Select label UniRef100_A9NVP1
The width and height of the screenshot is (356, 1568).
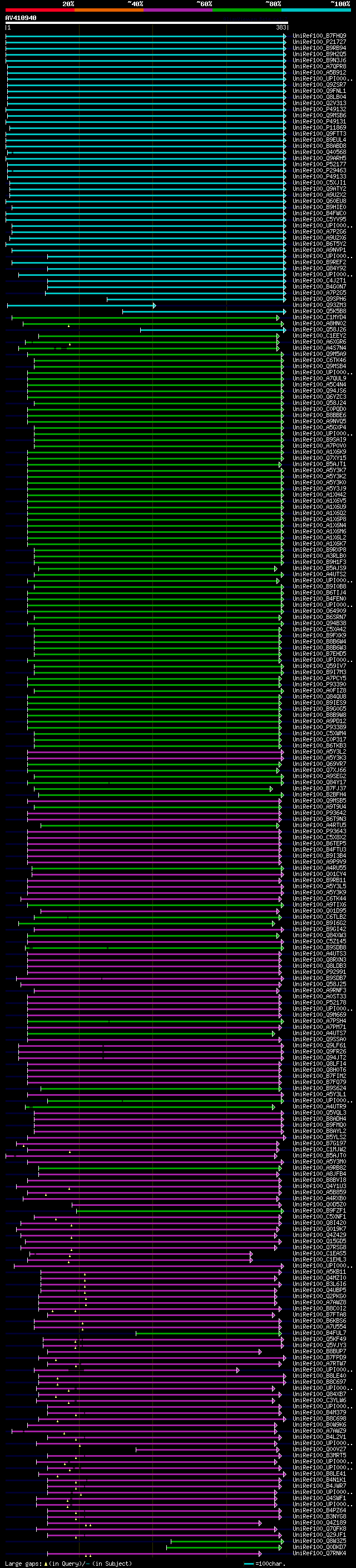pyautogui.click(x=319, y=250)
